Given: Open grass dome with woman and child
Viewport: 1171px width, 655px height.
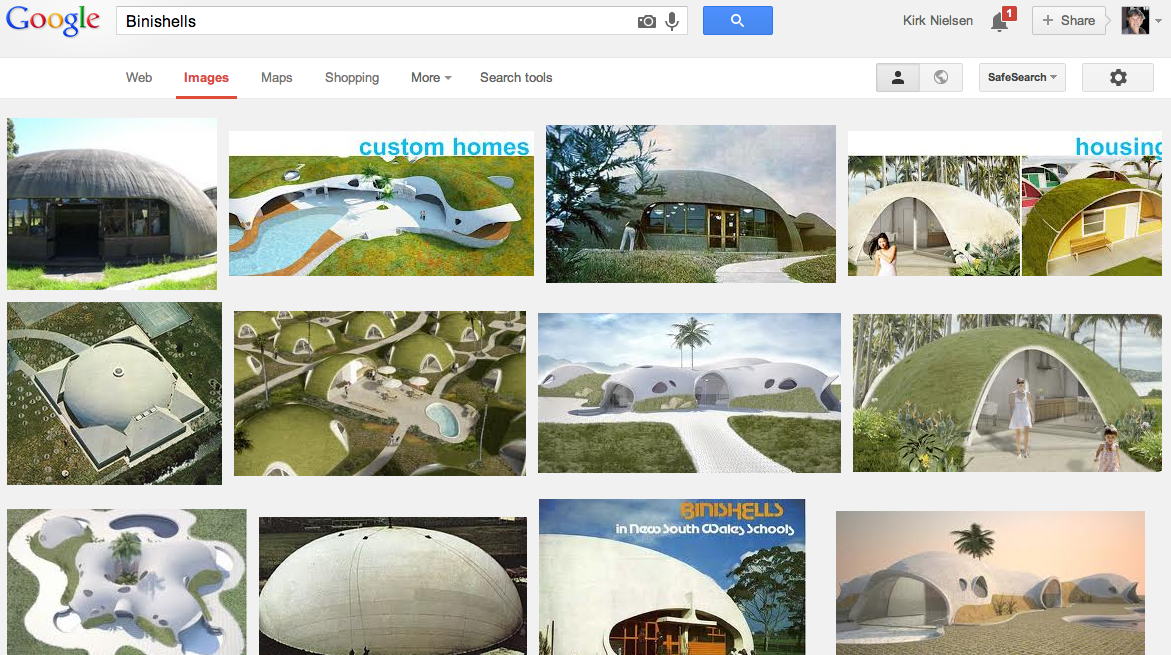Looking at the screenshot, I should tap(1007, 393).
